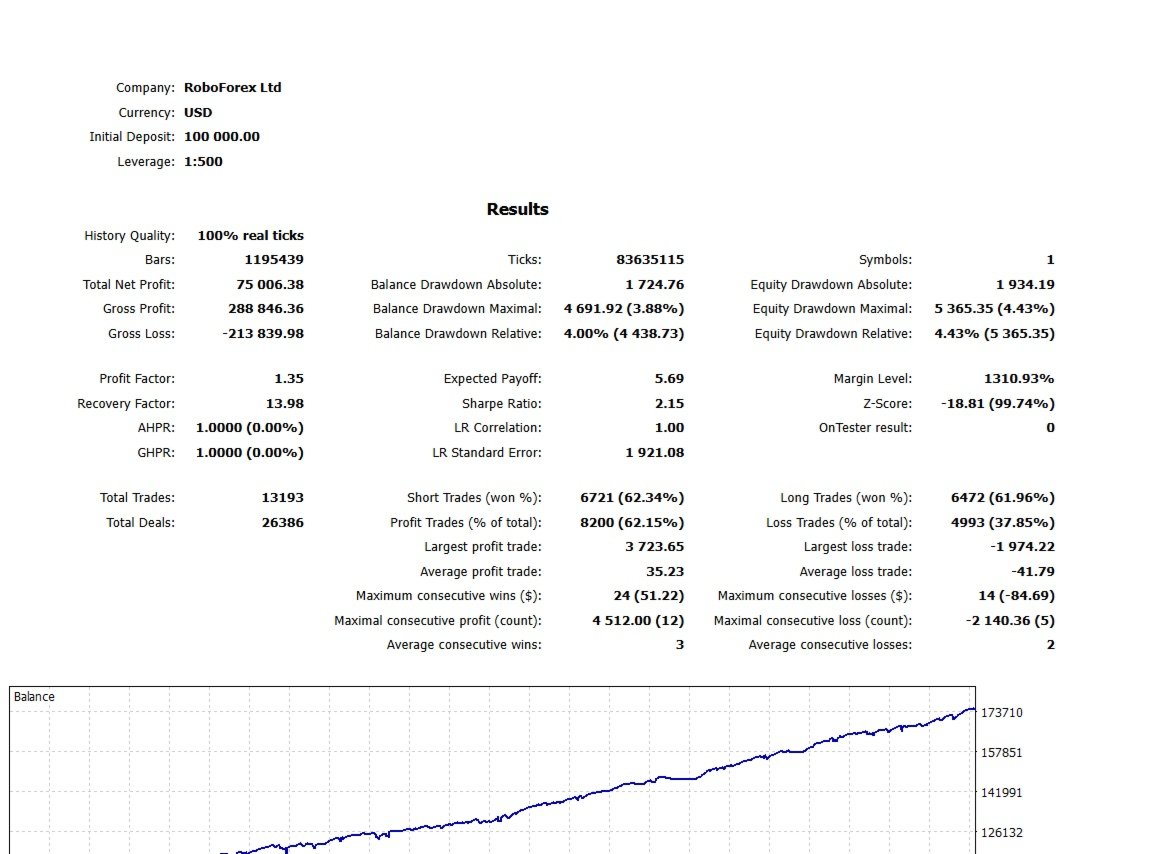Select chart axis value 141991

coord(1001,793)
